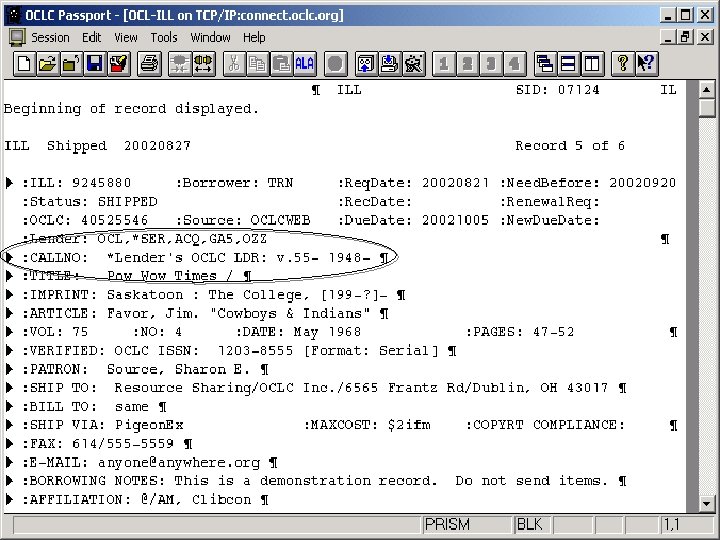
Task: Click the ALA character set icon
Action: pos(304,64)
